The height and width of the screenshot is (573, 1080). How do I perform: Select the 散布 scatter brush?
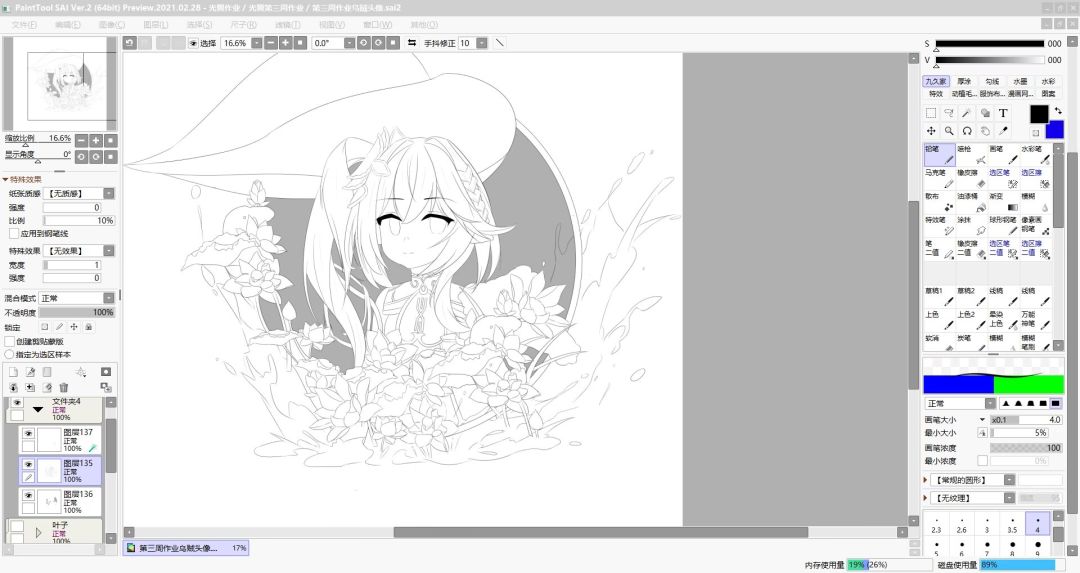tap(939, 202)
